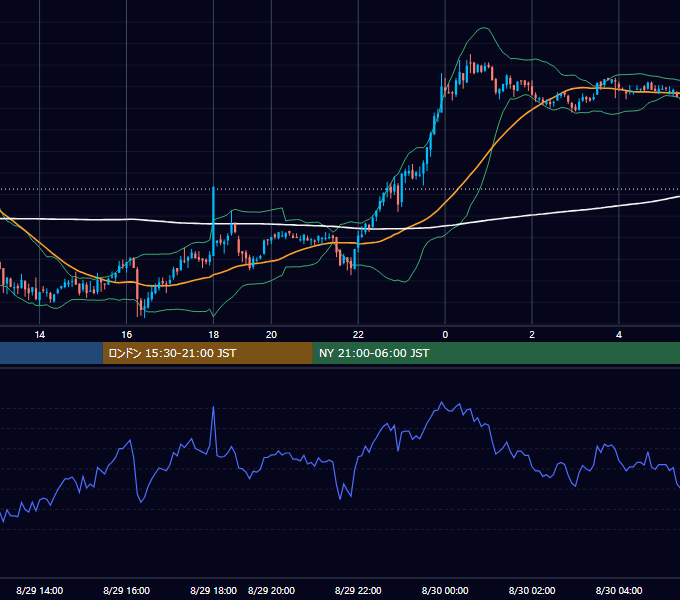
Task: Click the 18 hour label on price chart axis
Action: coord(213,335)
